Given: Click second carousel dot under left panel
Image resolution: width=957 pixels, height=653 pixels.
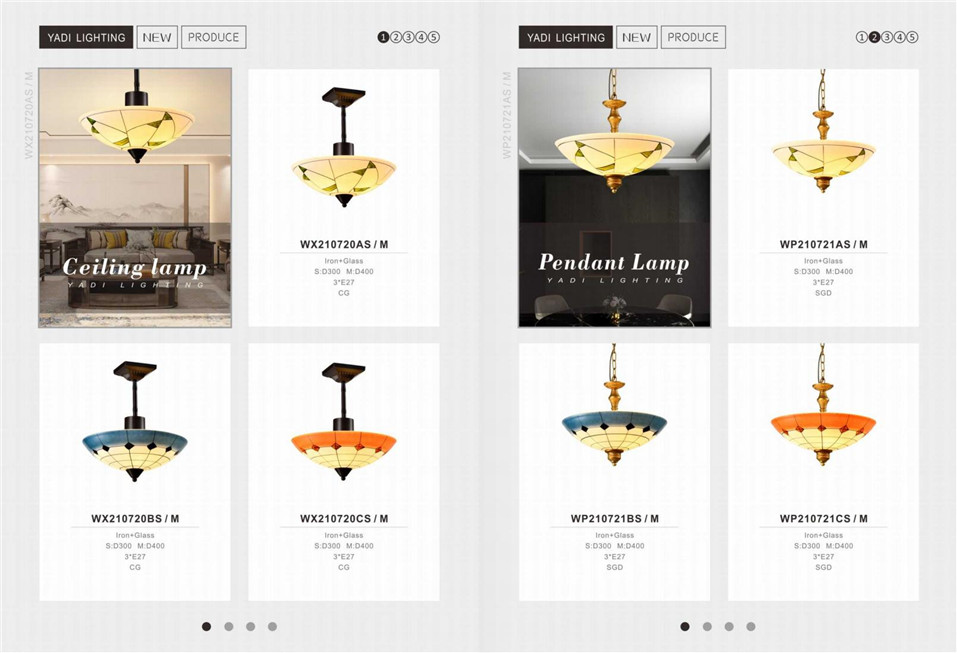Looking at the screenshot, I should point(229,626).
